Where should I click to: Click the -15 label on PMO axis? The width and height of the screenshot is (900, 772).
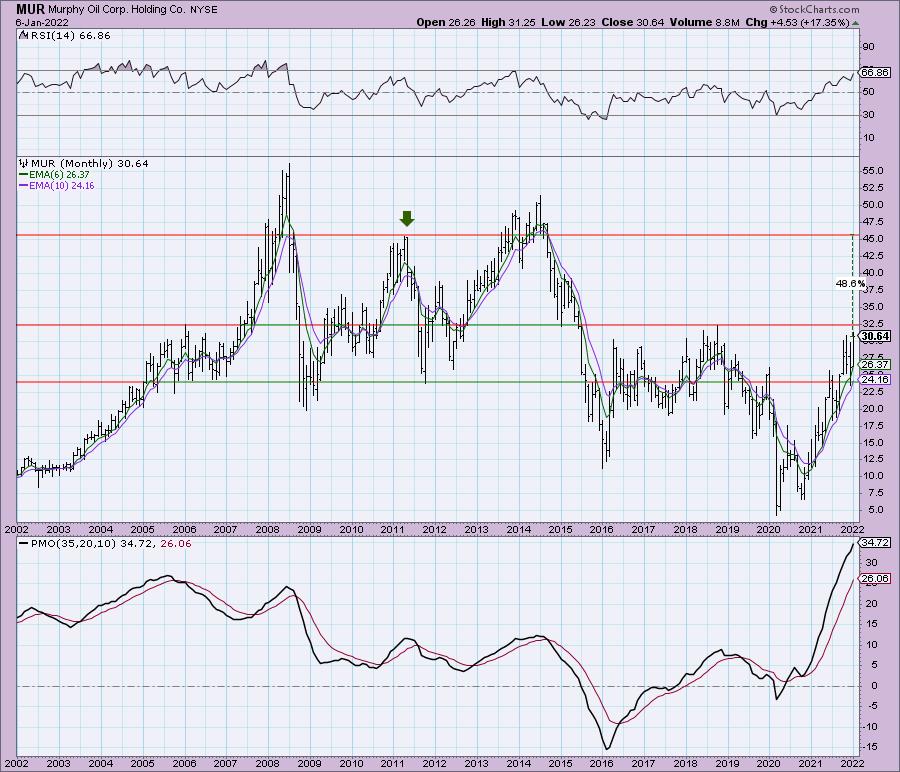[870, 747]
